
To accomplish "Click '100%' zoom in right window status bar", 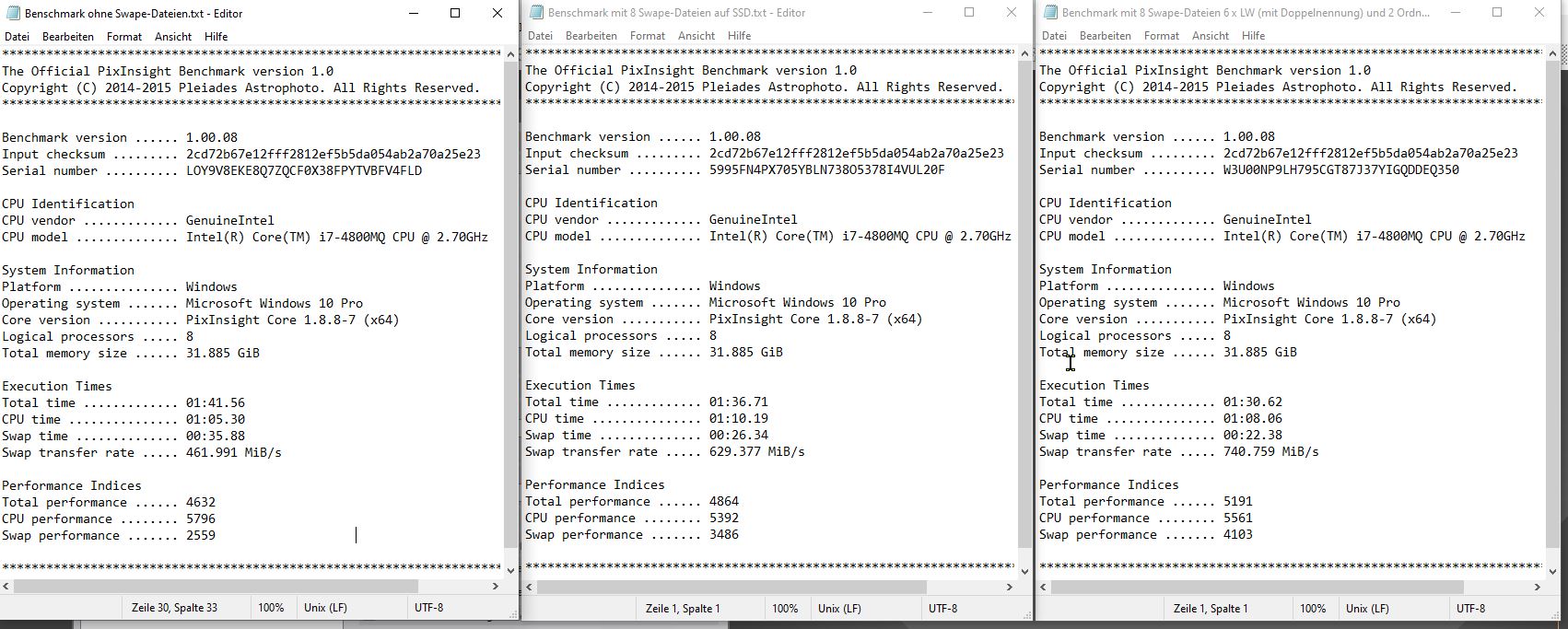I will 1313,608.
